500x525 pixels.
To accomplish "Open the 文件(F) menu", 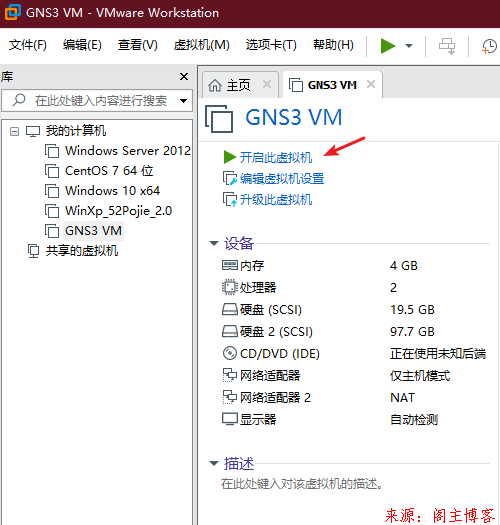I will (x=27, y=45).
